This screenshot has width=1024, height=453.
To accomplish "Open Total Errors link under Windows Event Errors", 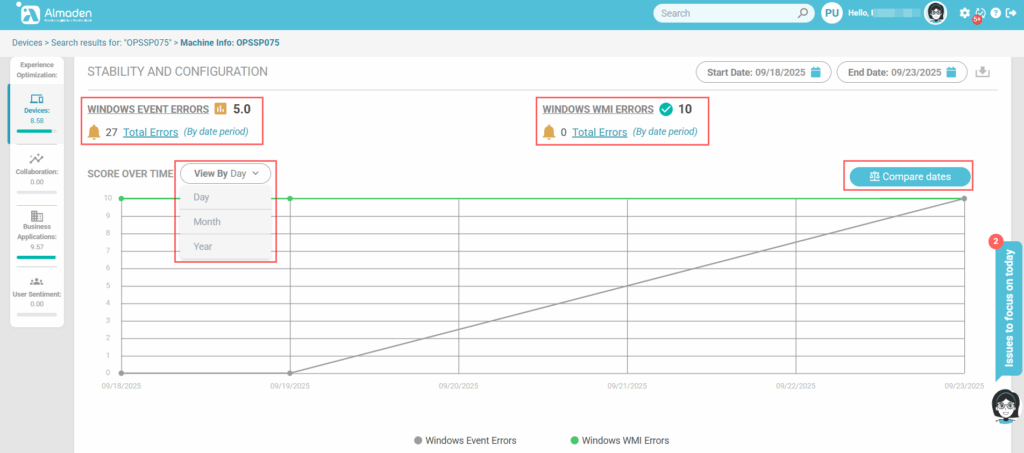I will click(151, 132).
